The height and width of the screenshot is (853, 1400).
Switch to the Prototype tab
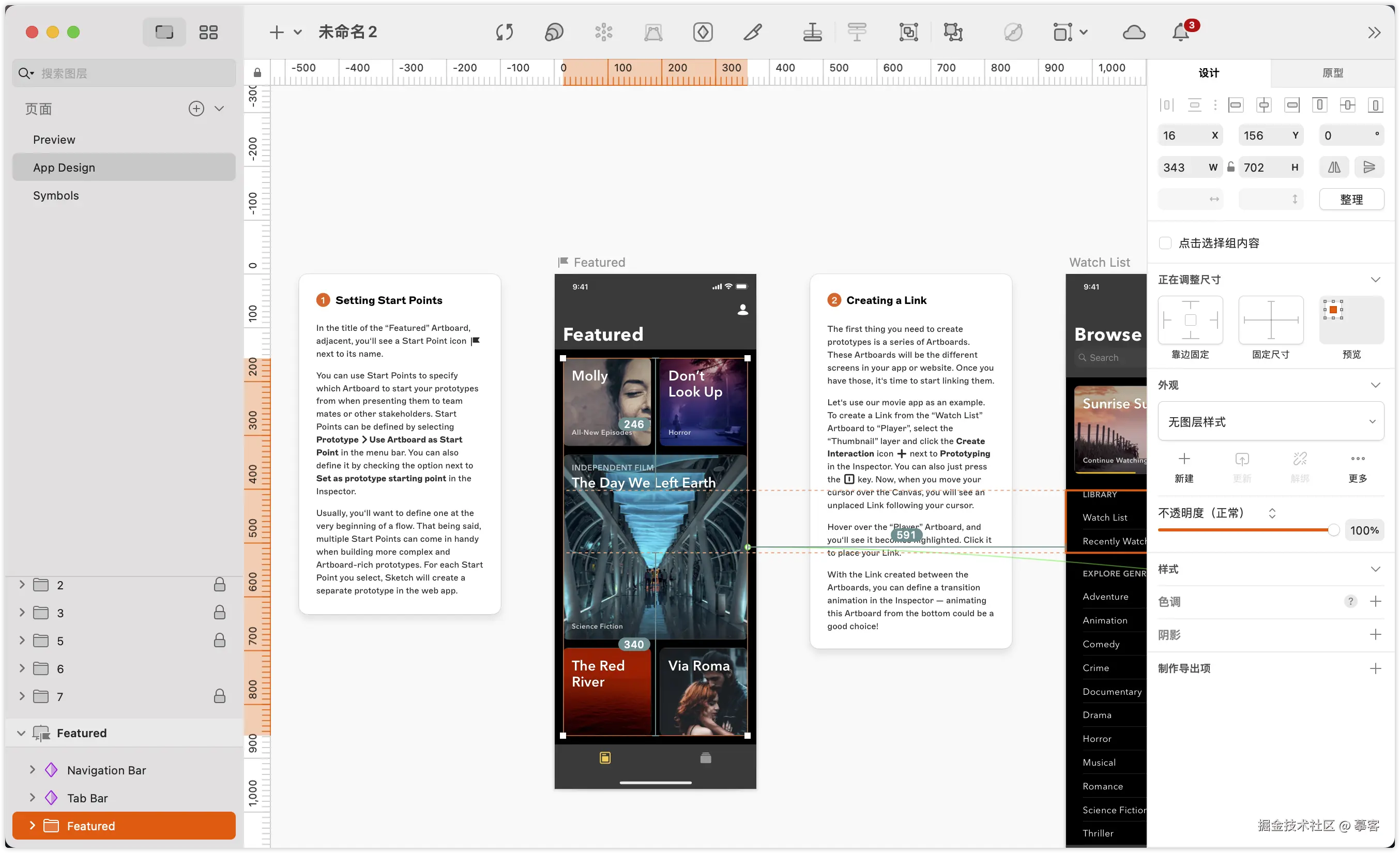[x=1332, y=73]
